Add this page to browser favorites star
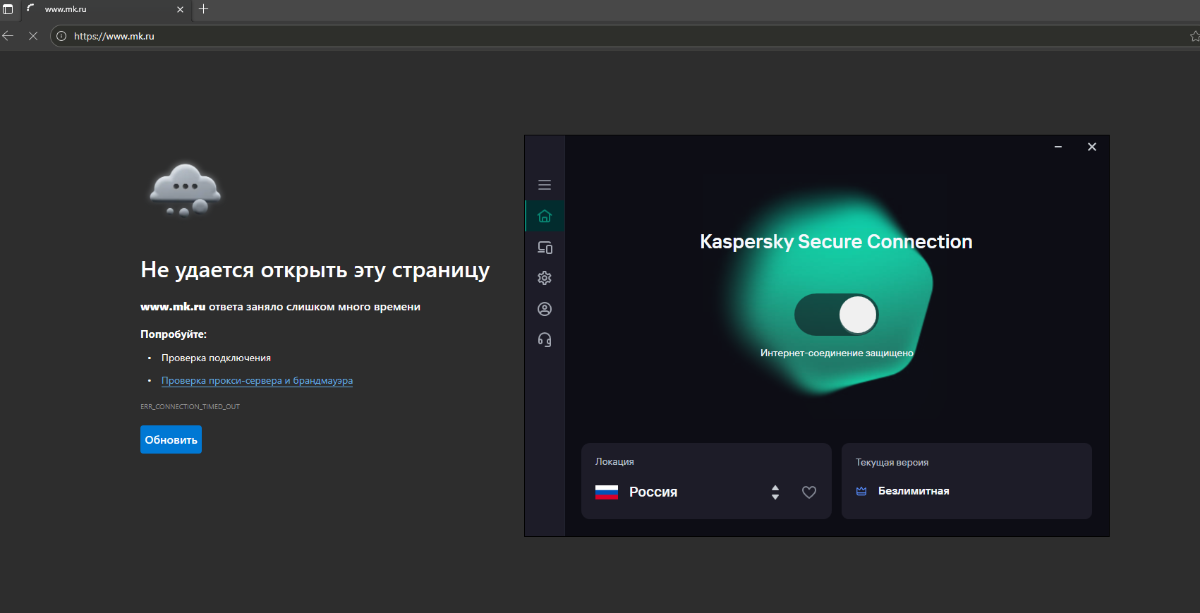The width and height of the screenshot is (1200, 613). pos(1194,36)
